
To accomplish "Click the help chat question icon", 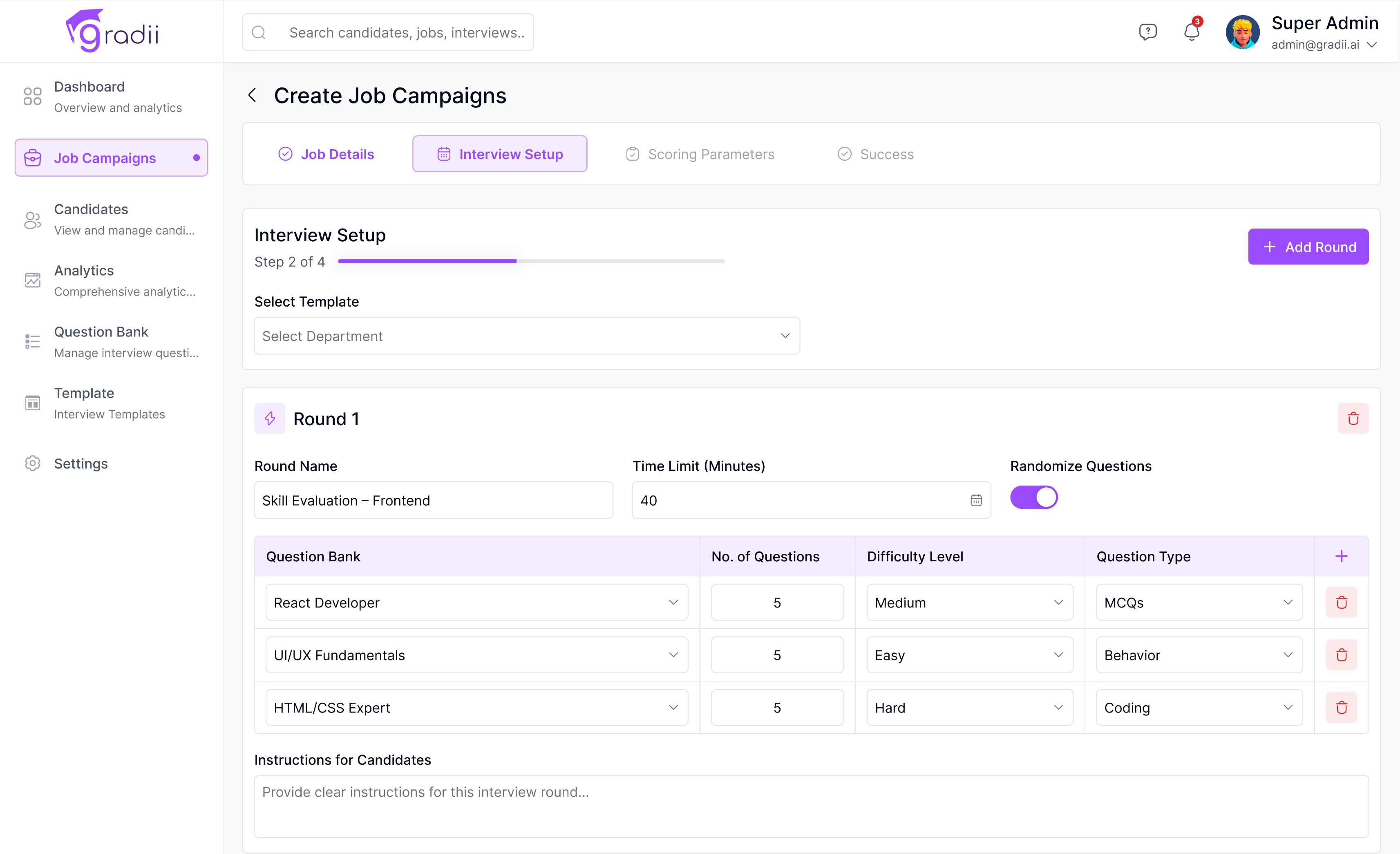I will tap(1147, 32).
